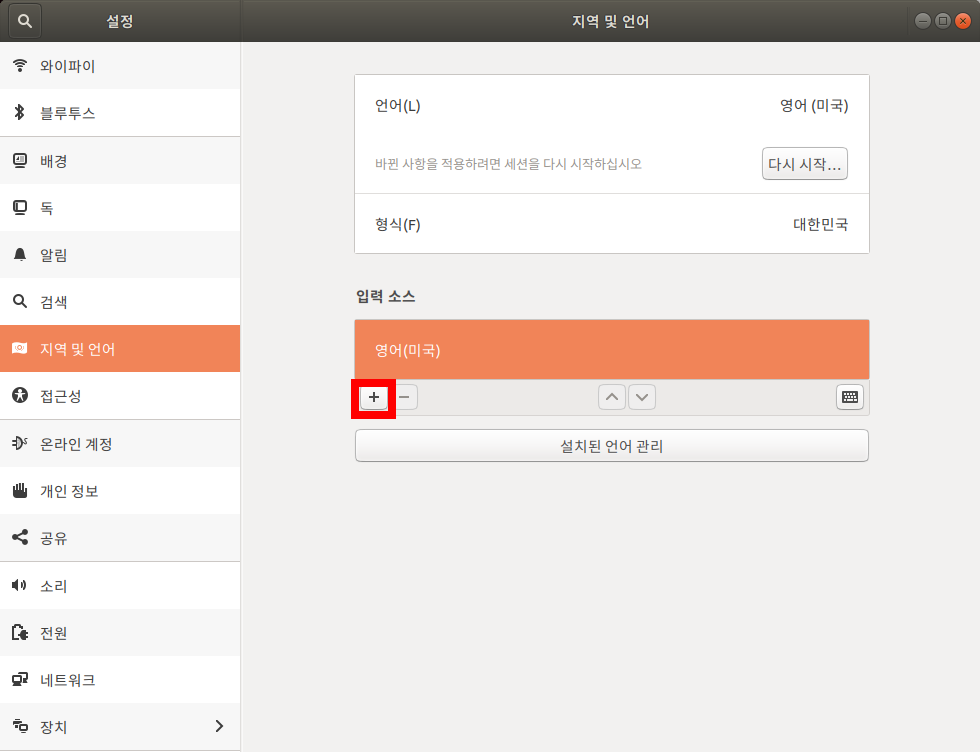Viewport: 980px width, 752px height.
Task: Open the 블루투스 settings panel
Action: click(x=120, y=113)
